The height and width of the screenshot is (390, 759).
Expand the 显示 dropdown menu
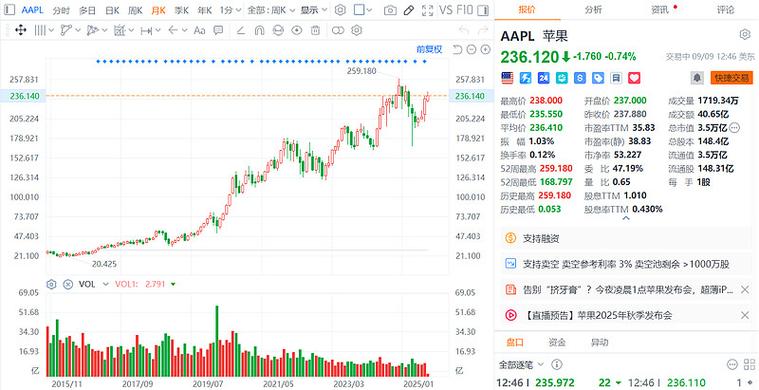click(x=314, y=10)
